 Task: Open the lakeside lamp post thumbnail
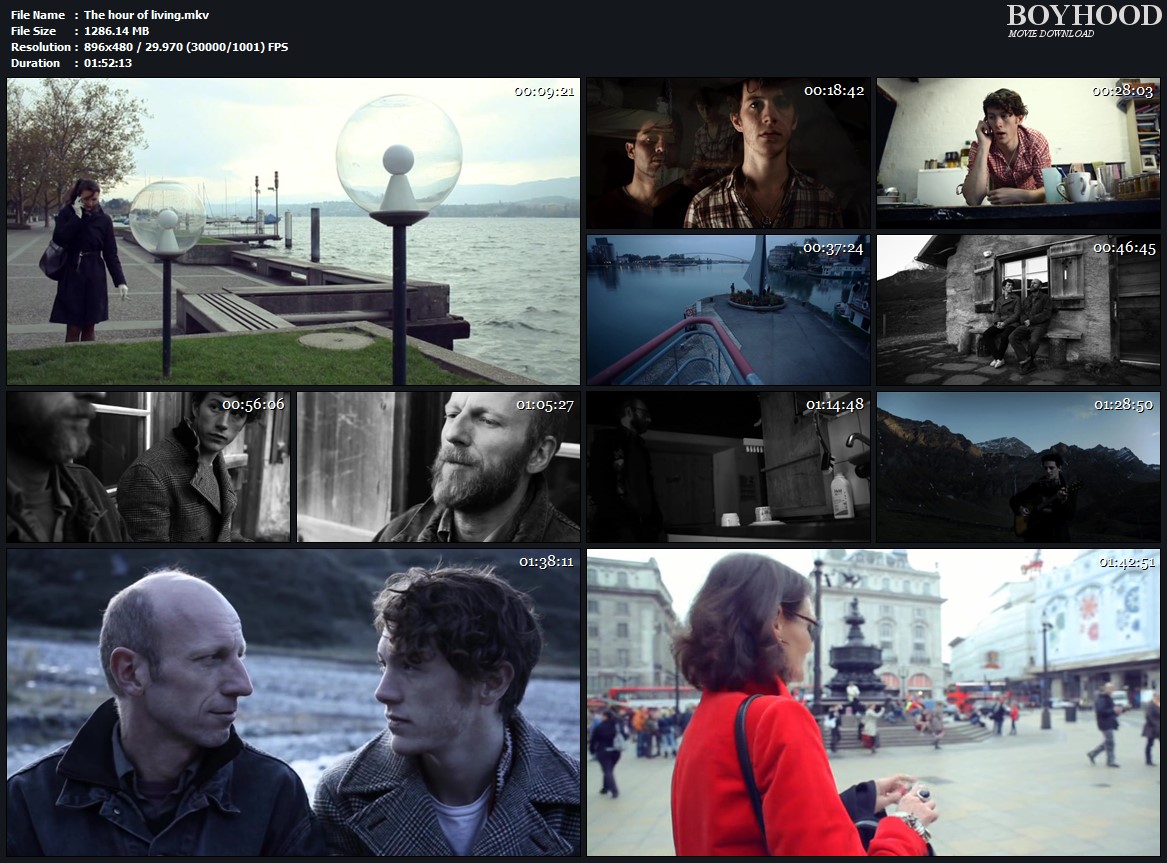point(293,232)
